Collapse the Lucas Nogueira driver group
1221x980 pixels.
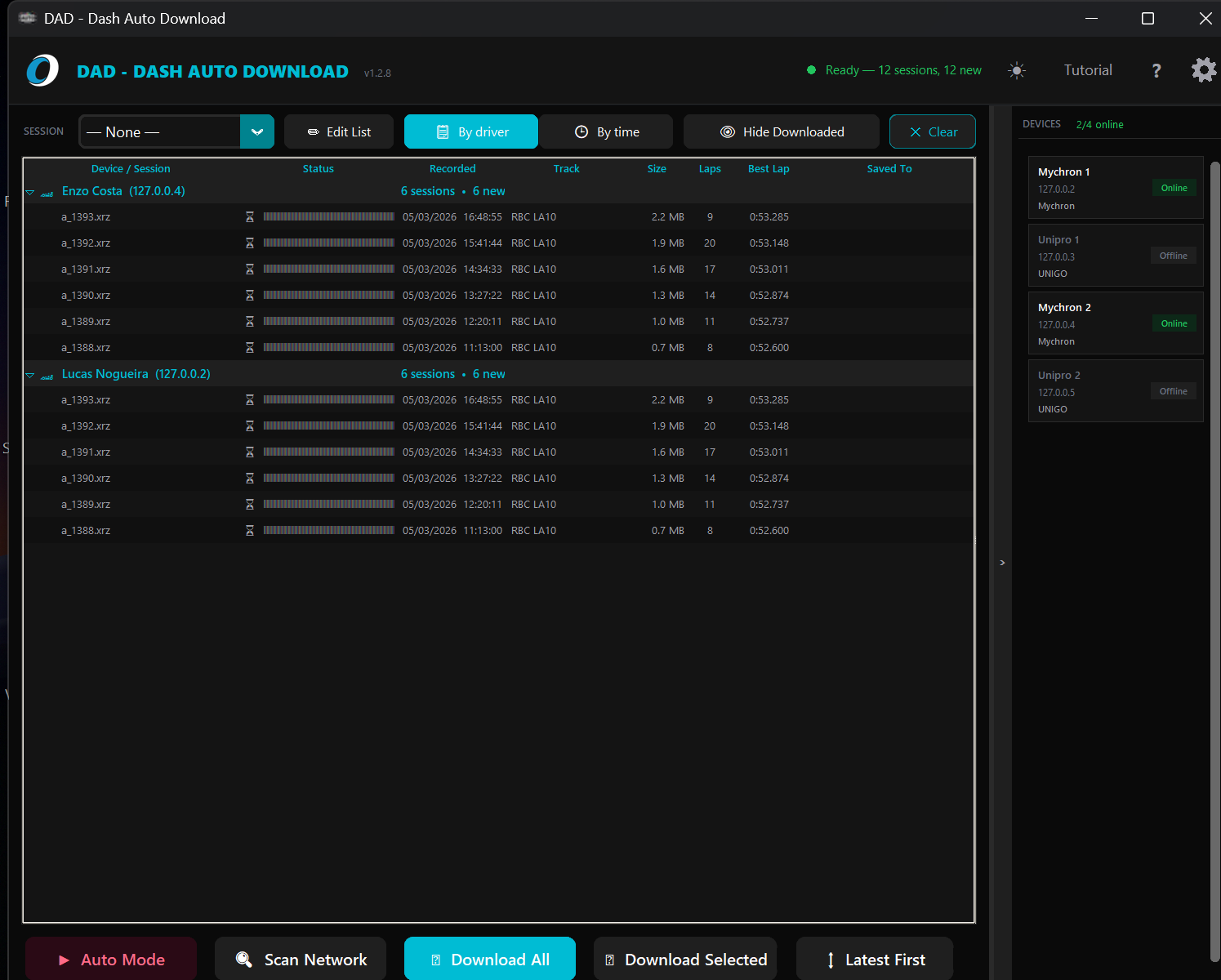(x=29, y=376)
